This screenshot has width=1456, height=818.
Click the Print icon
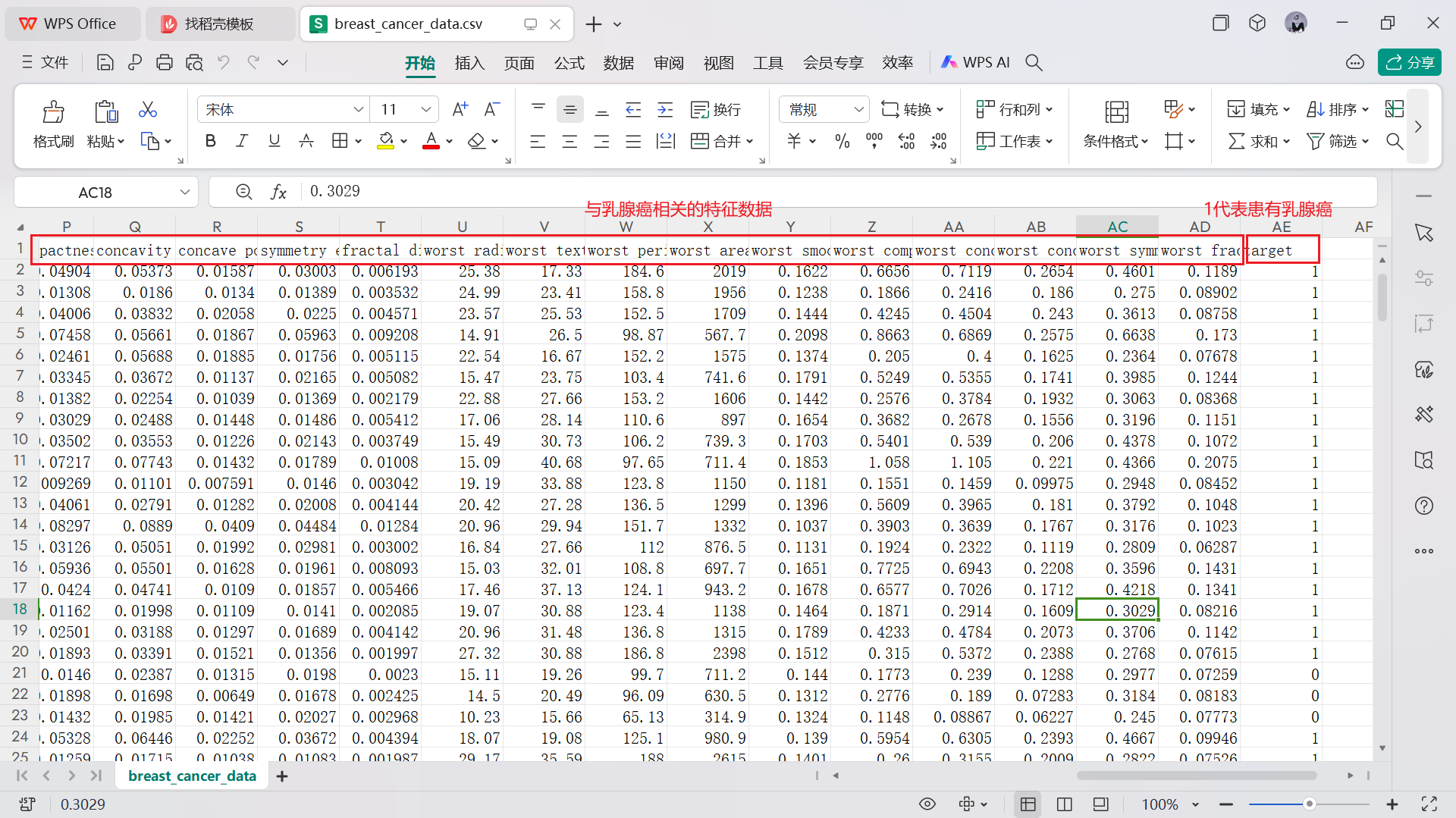pos(164,63)
